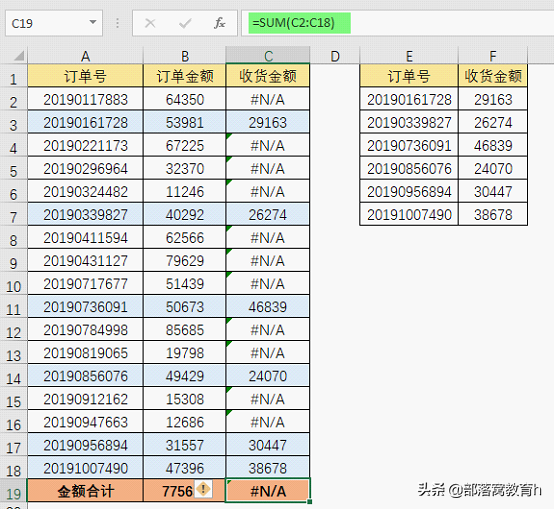Select row 7 header

(13, 215)
